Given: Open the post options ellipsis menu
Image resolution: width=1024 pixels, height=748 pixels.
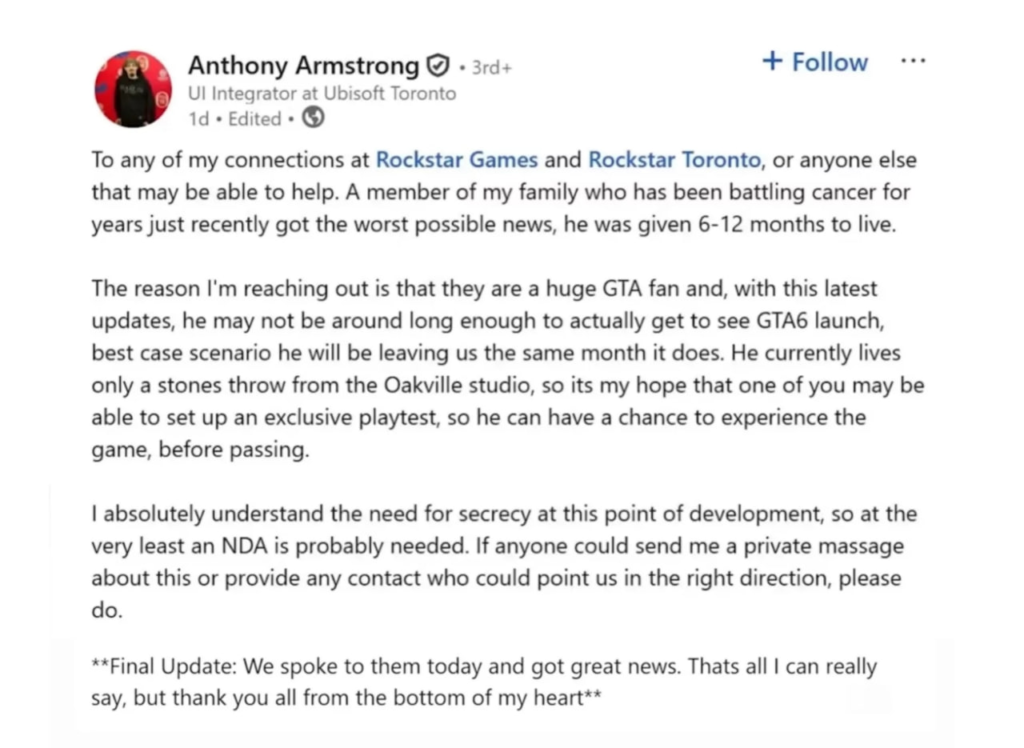Looking at the screenshot, I should pyautogui.click(x=913, y=60).
